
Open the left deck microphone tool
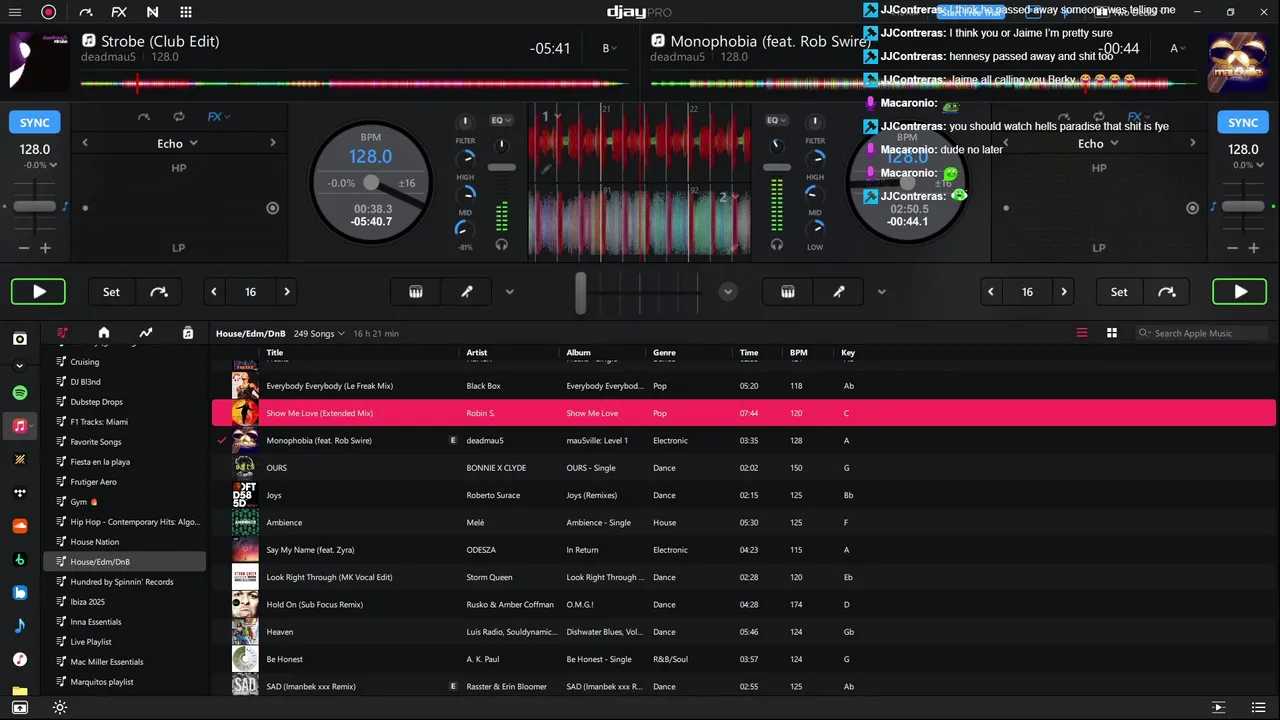tap(466, 292)
